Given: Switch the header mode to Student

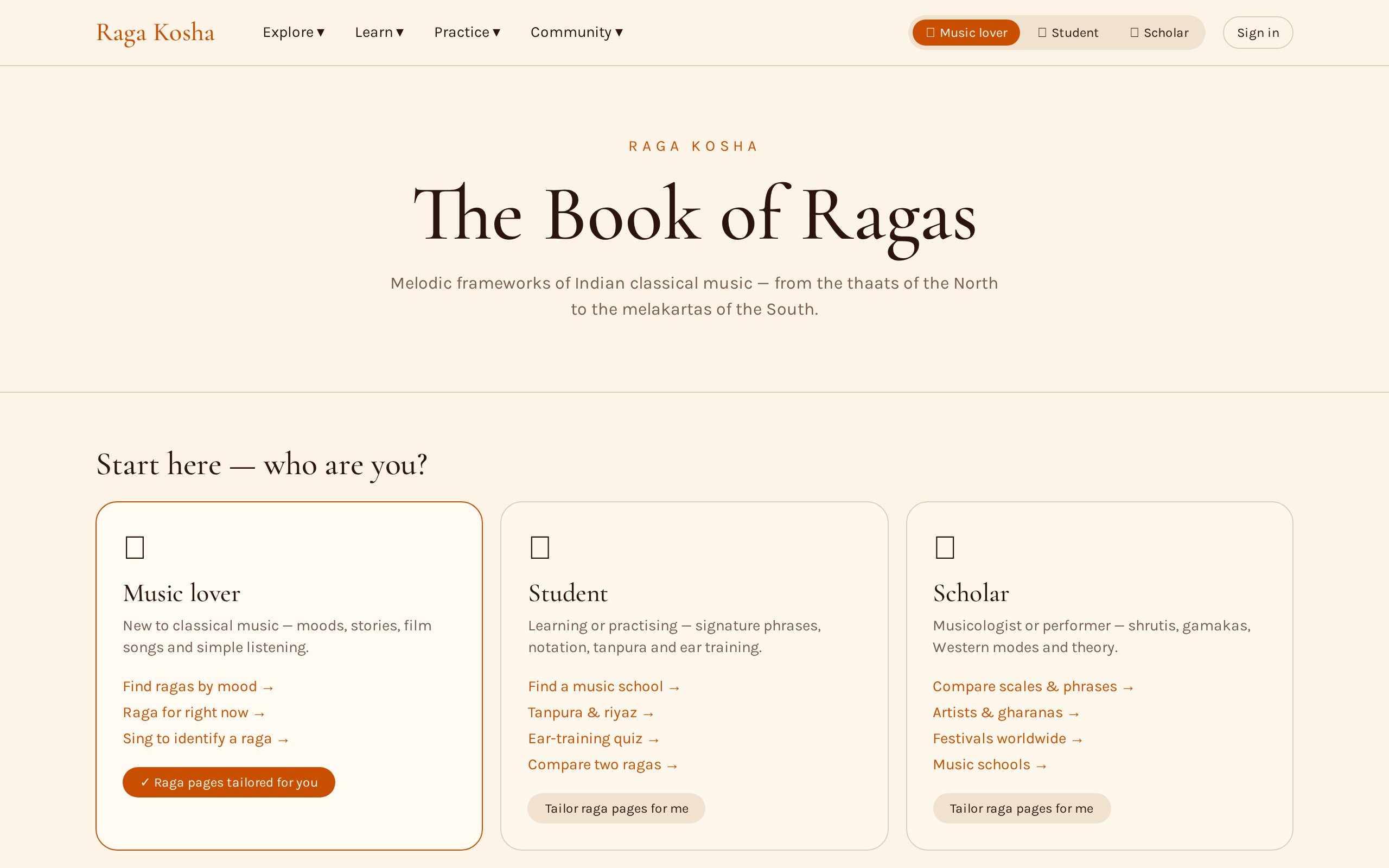Looking at the screenshot, I should [x=1068, y=33].
